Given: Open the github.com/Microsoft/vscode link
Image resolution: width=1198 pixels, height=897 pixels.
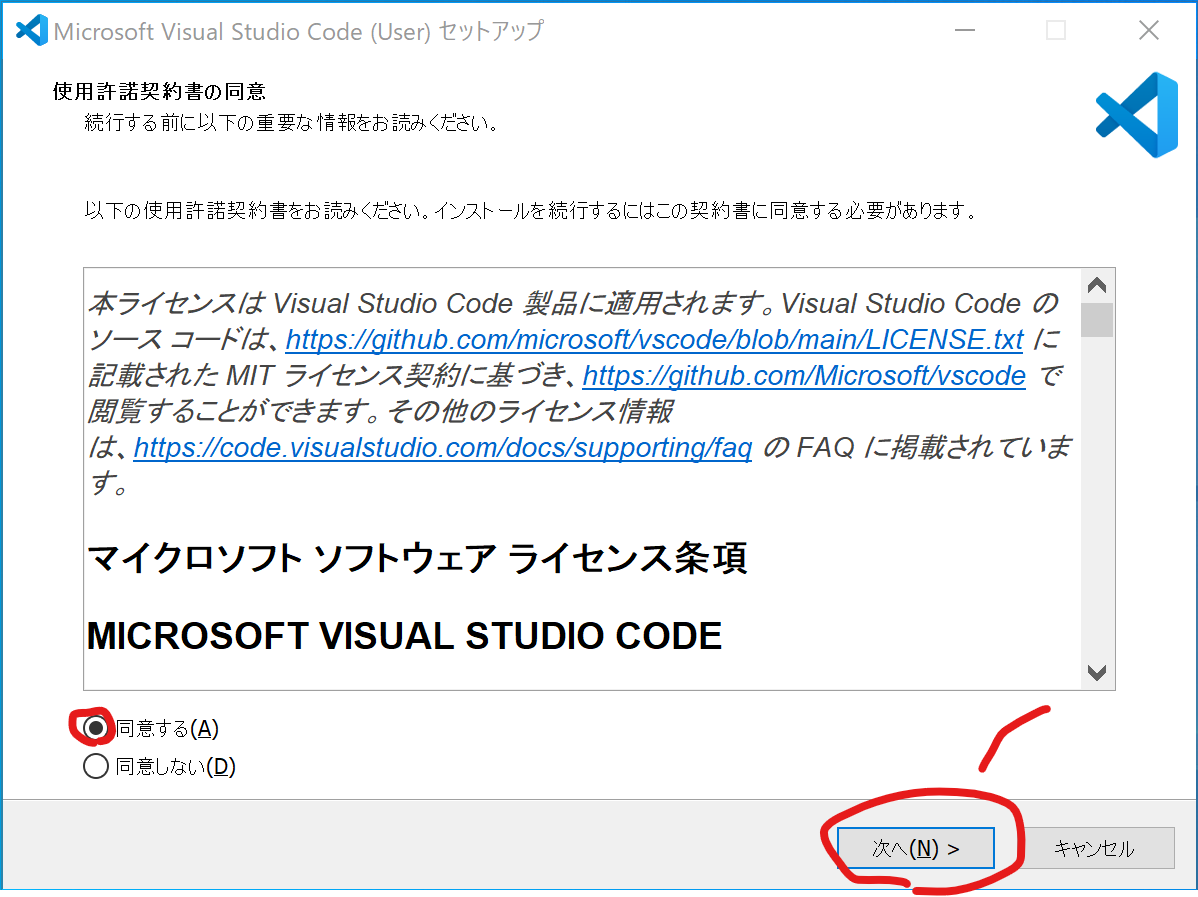Looking at the screenshot, I should [803, 376].
